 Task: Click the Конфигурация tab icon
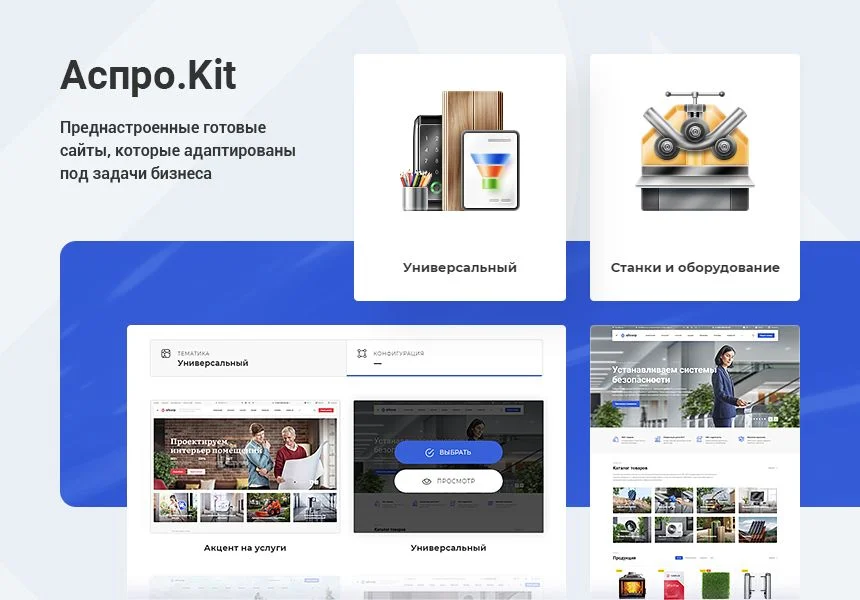point(361,353)
